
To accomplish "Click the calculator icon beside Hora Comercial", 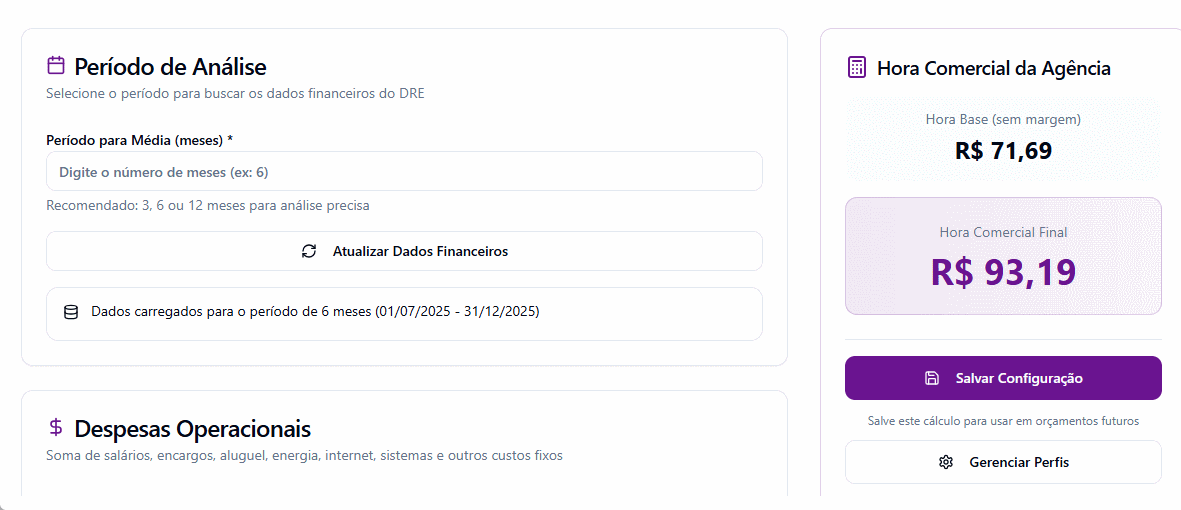I will pos(856,67).
